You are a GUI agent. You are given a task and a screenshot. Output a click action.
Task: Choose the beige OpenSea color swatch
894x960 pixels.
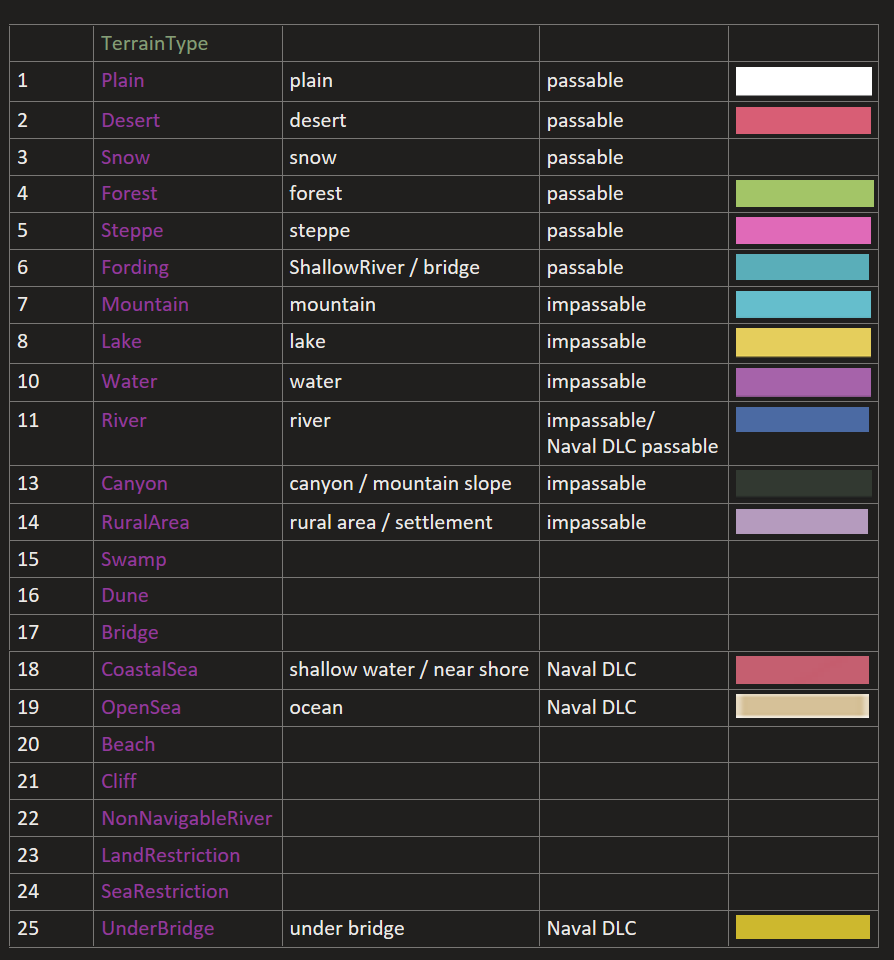(x=802, y=706)
